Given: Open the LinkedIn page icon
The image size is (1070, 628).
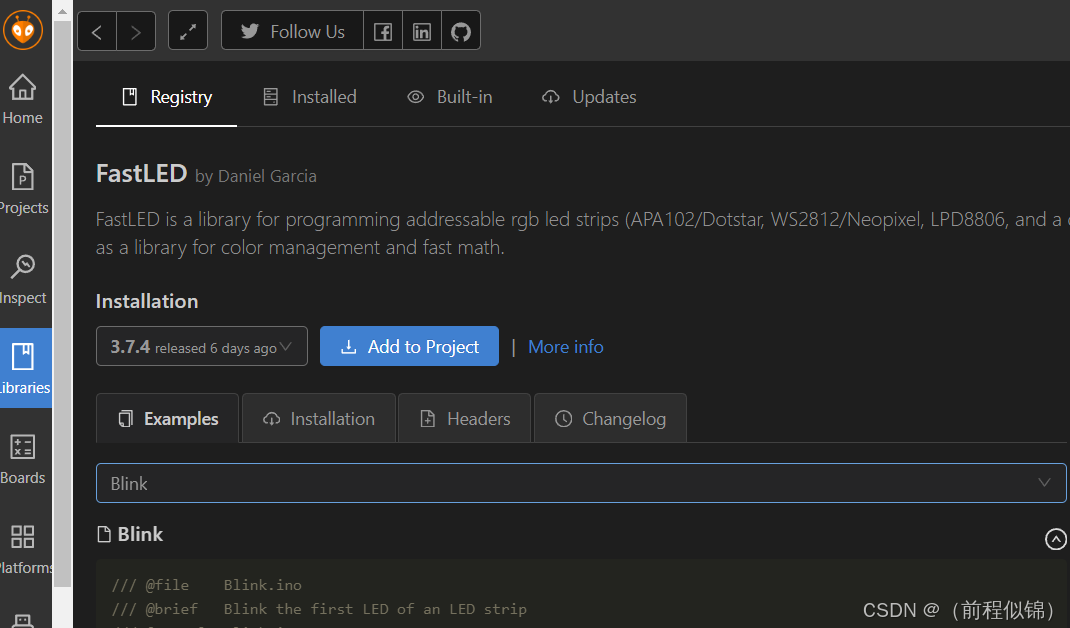Looking at the screenshot, I should [x=422, y=31].
